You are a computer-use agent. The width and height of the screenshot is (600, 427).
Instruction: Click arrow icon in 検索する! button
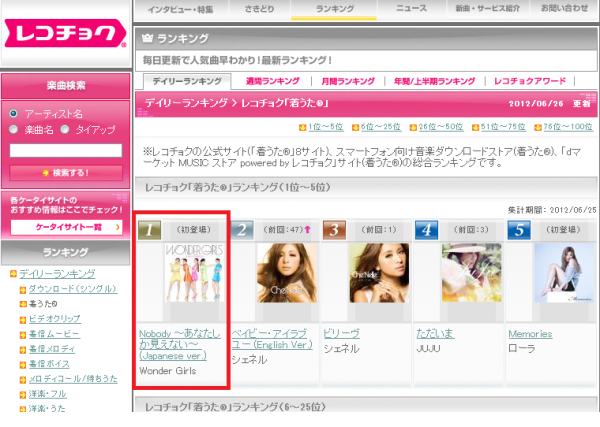click(x=46, y=173)
